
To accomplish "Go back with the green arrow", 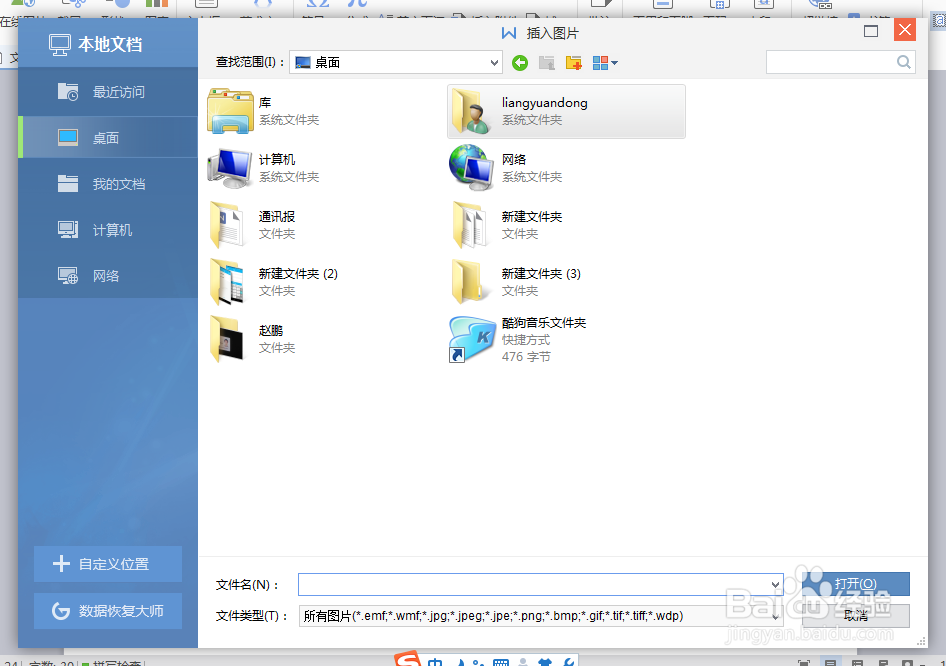I will point(520,62).
